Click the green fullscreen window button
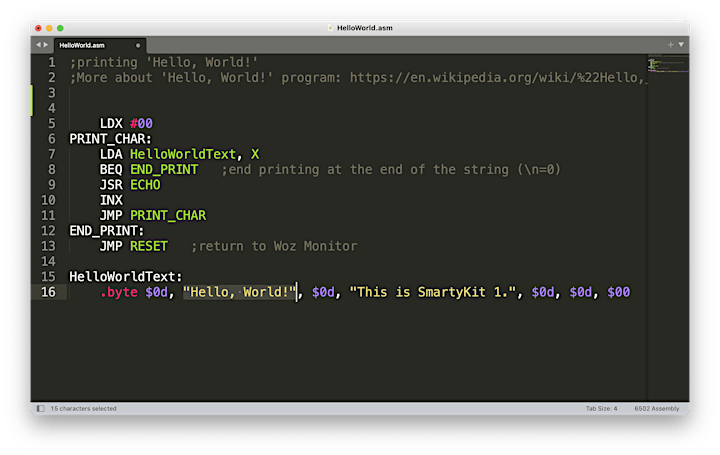Image resolution: width=720 pixels, height=455 pixels. coord(60,28)
